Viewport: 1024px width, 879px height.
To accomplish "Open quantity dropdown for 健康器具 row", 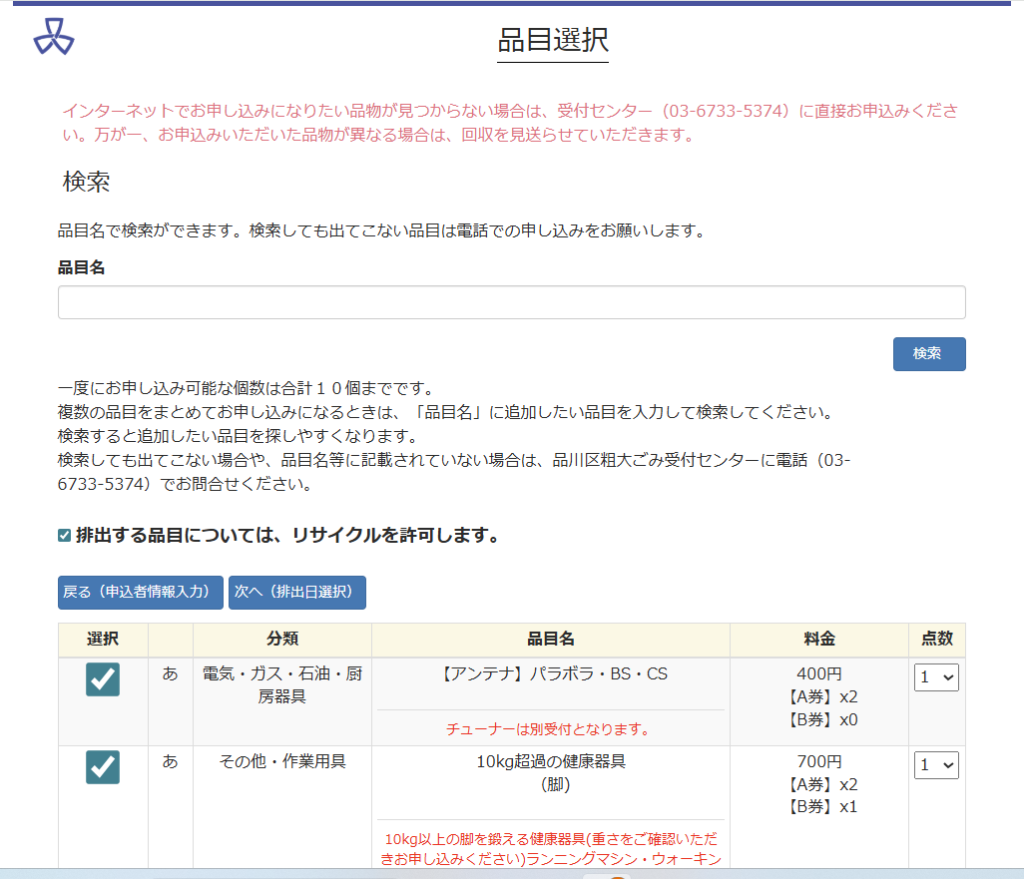I will pos(936,765).
